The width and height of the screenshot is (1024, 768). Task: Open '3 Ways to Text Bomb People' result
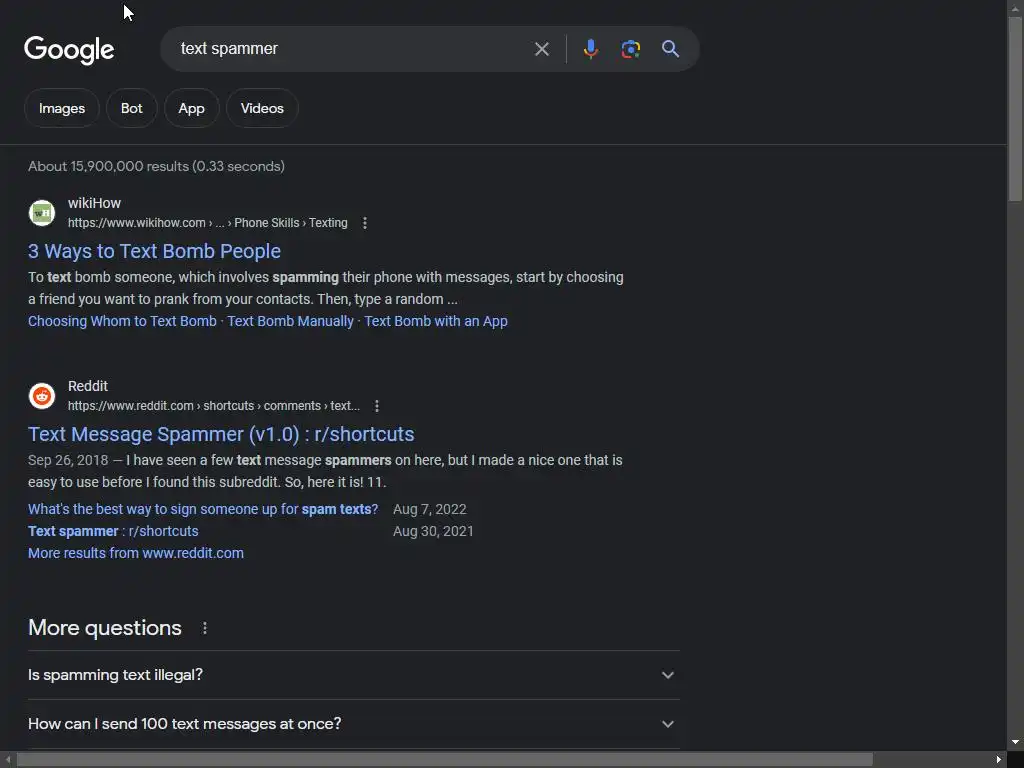[x=154, y=251]
